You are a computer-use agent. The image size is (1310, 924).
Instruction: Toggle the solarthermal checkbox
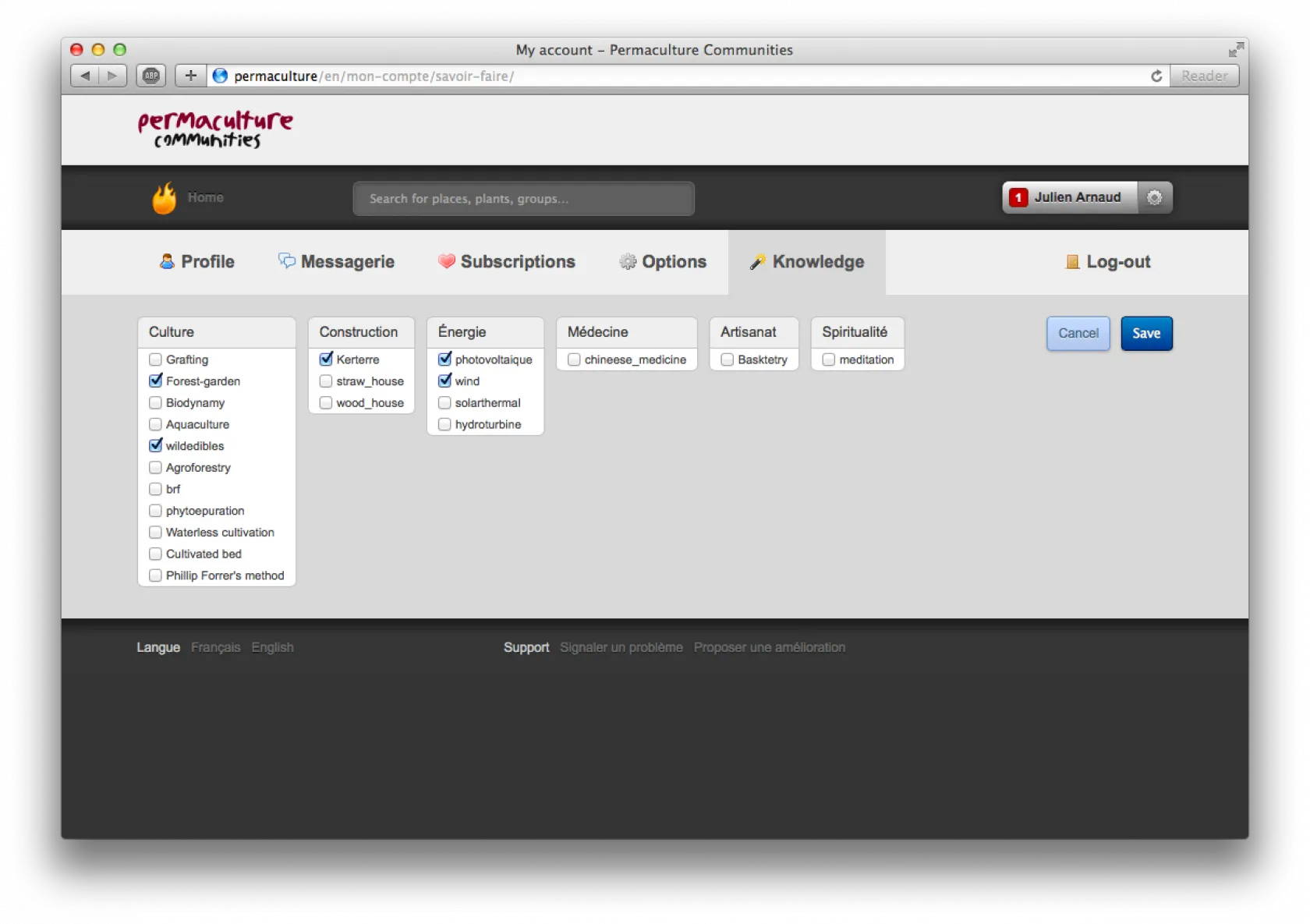(444, 403)
